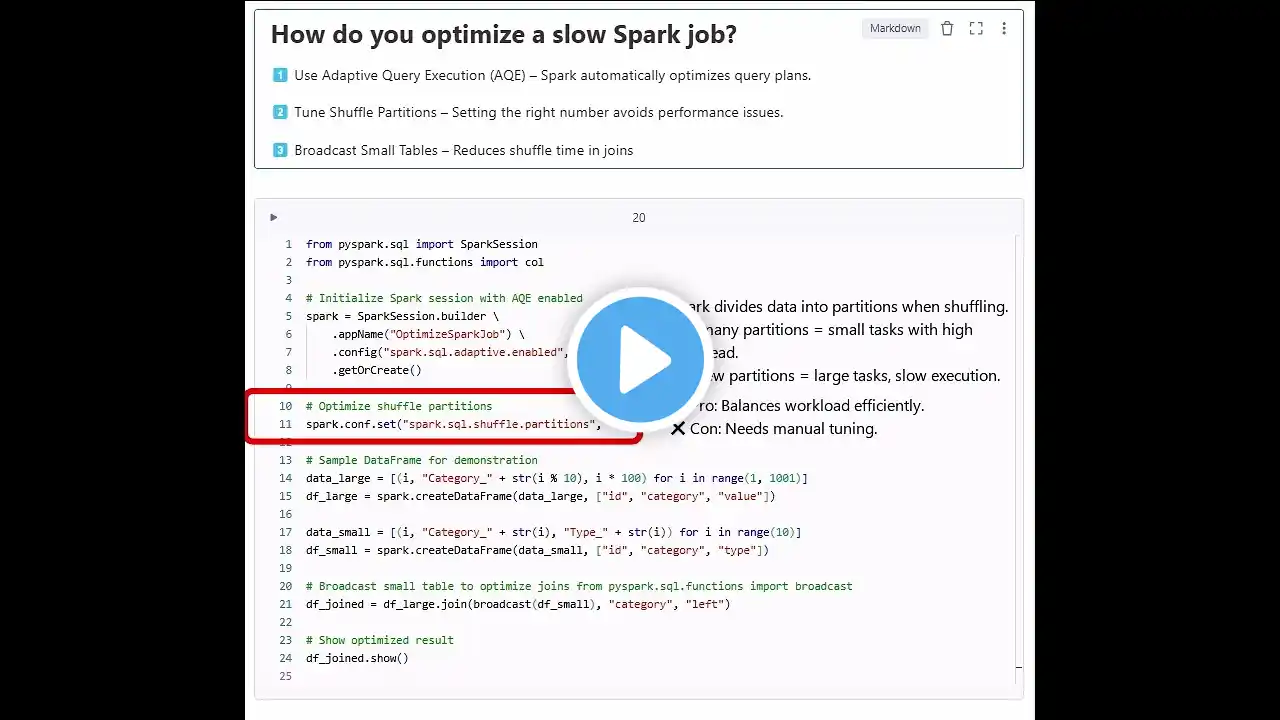Click the "data_small = [(i, ..." code line
The image size is (1280, 720).
click(554, 532)
